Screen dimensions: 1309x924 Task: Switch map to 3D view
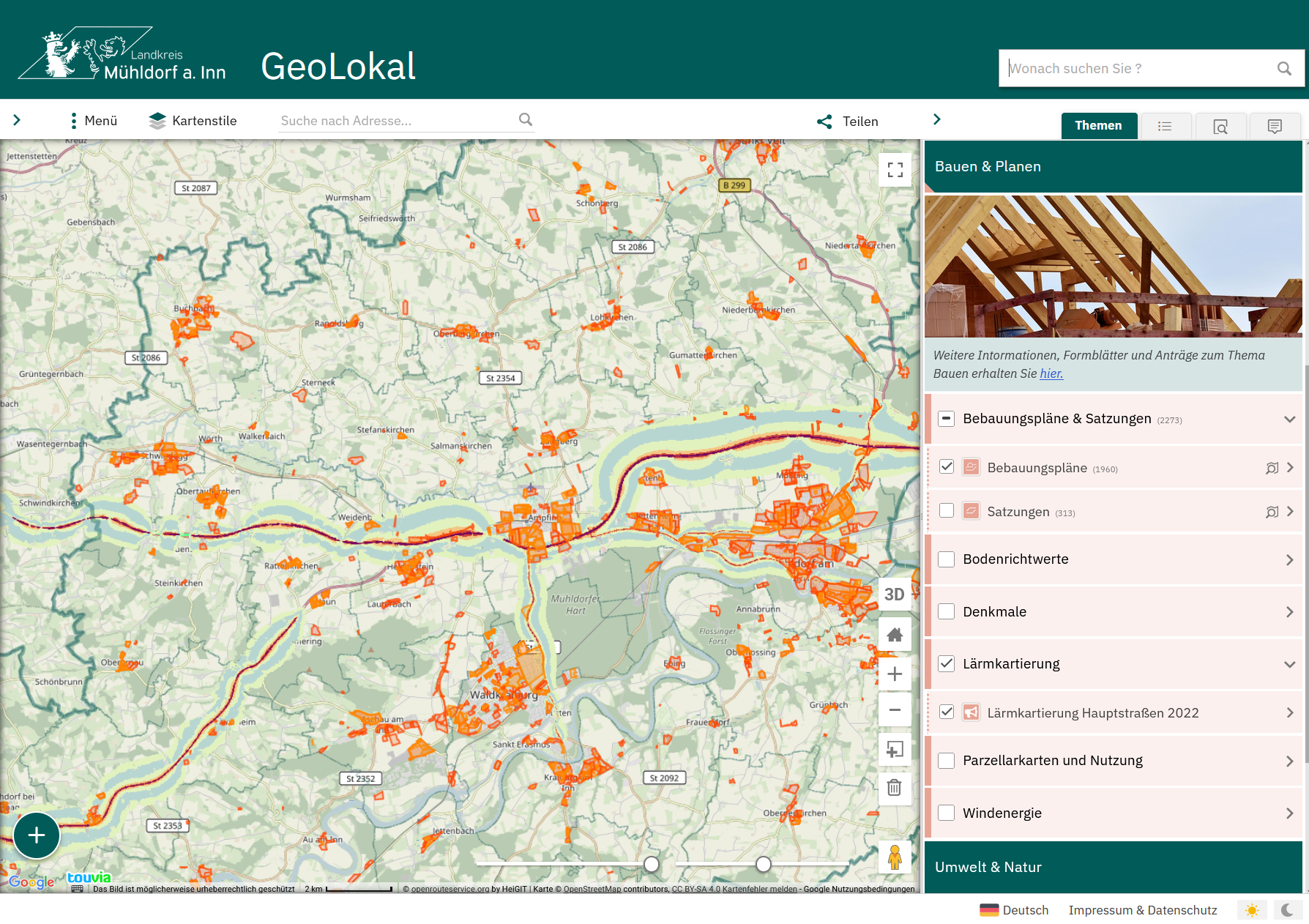click(x=895, y=595)
